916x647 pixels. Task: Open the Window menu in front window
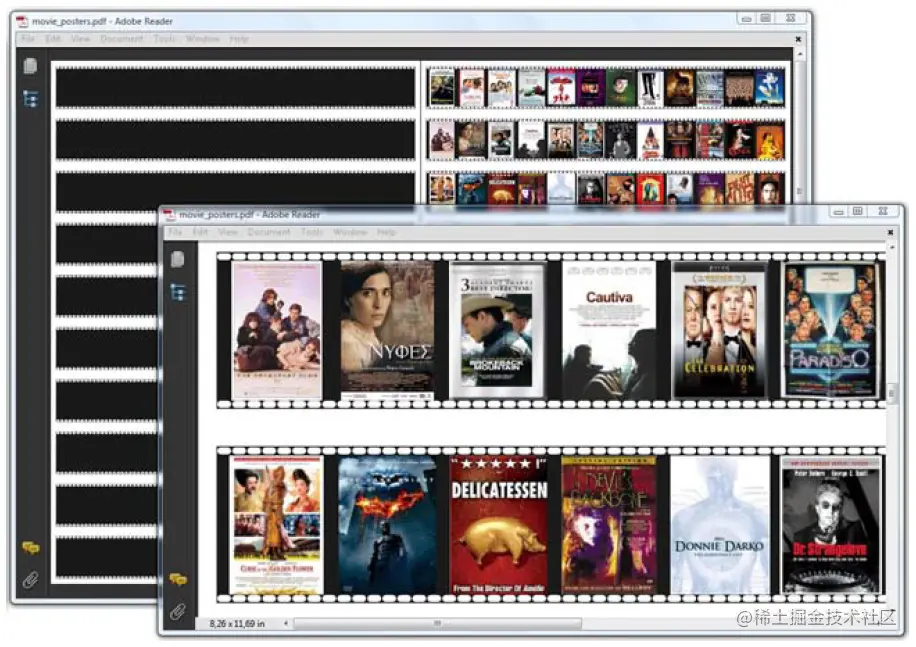pos(350,232)
